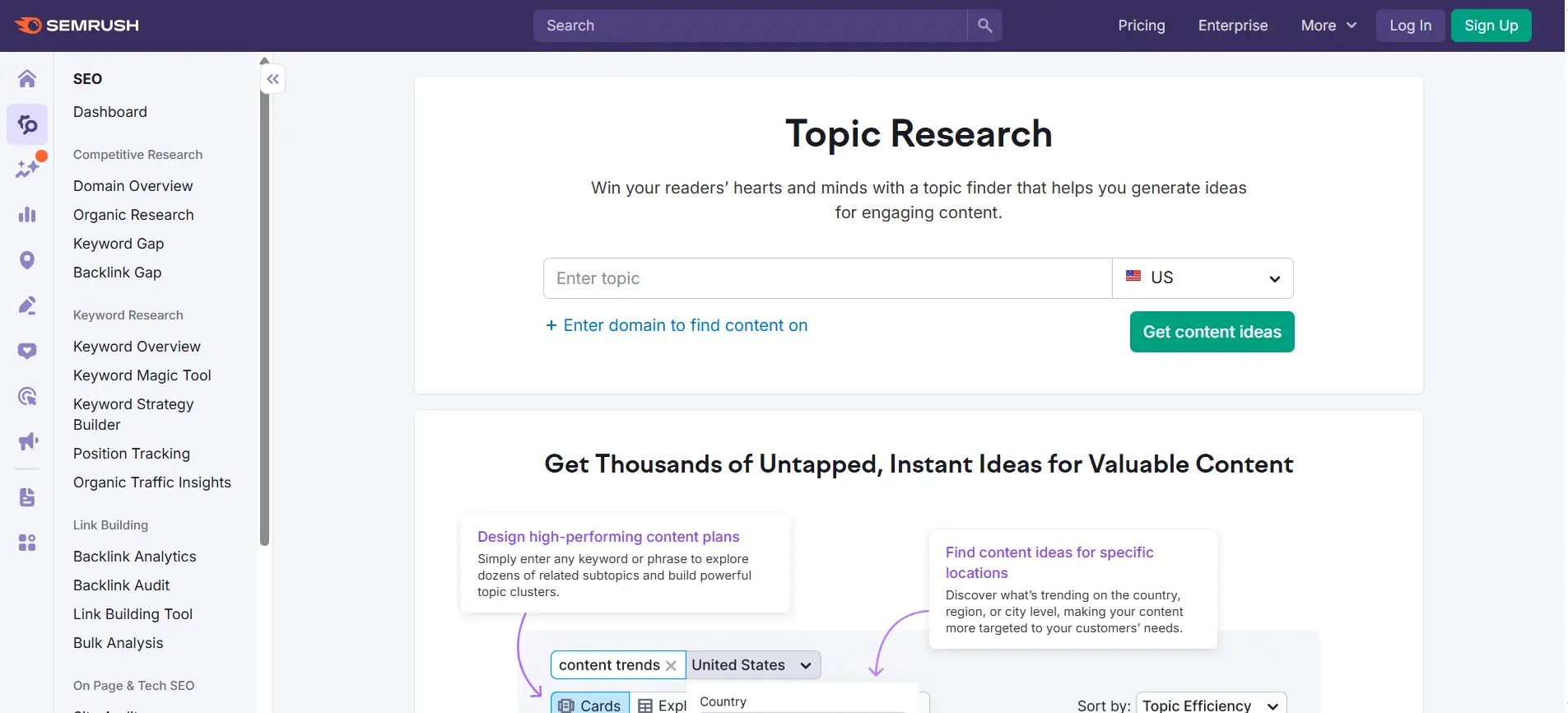Click the Local map pin icon
Screen dimensions: 1568x713
[x=27, y=260]
